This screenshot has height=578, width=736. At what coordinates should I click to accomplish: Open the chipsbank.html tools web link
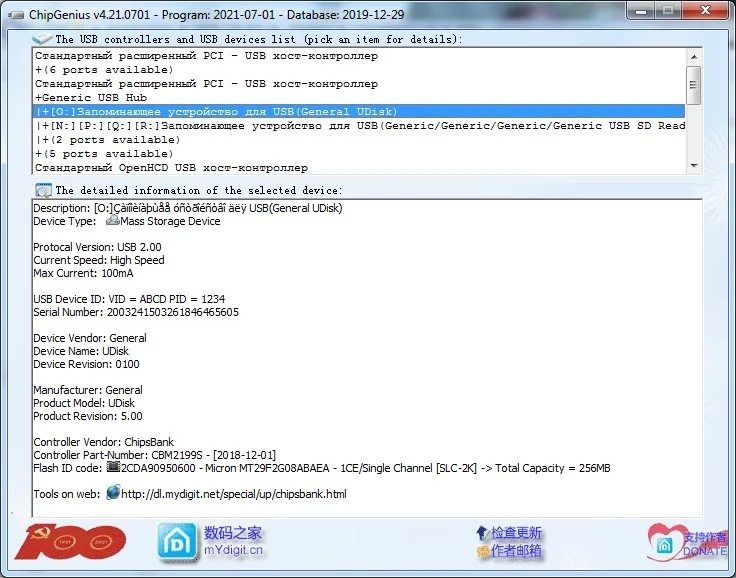tap(234, 494)
